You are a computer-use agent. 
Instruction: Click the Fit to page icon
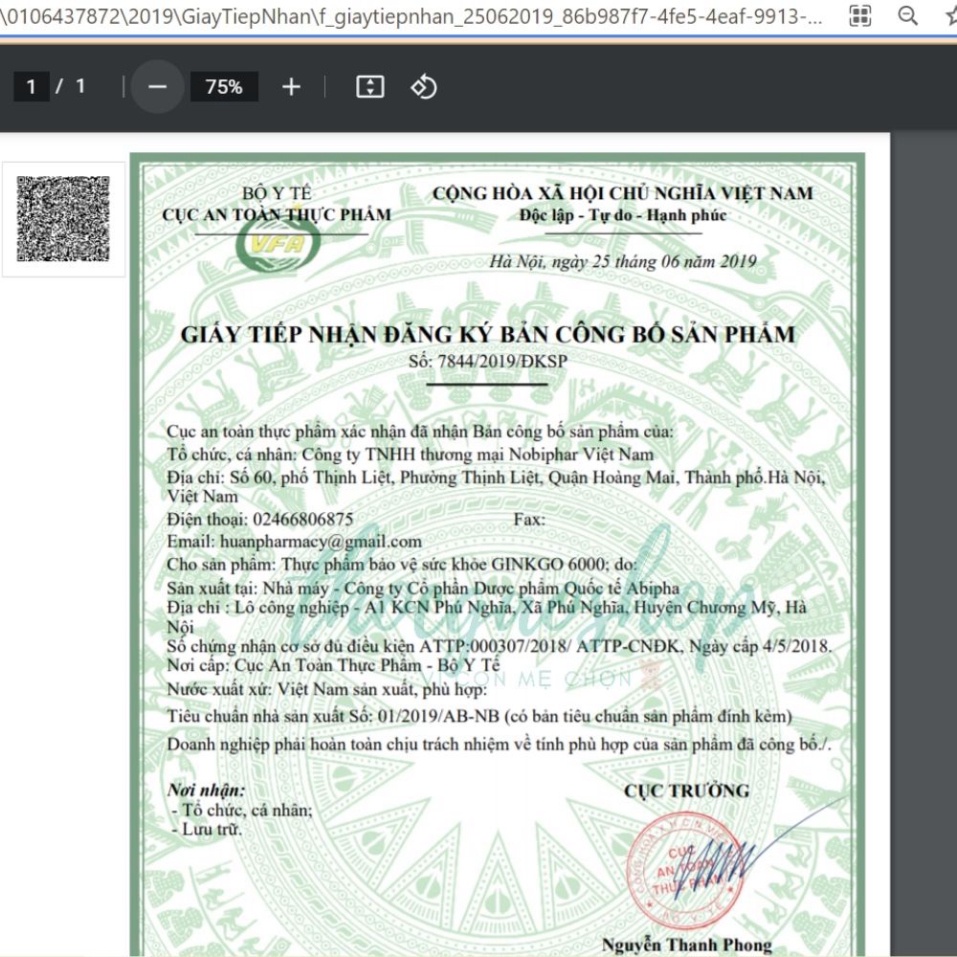pos(370,87)
